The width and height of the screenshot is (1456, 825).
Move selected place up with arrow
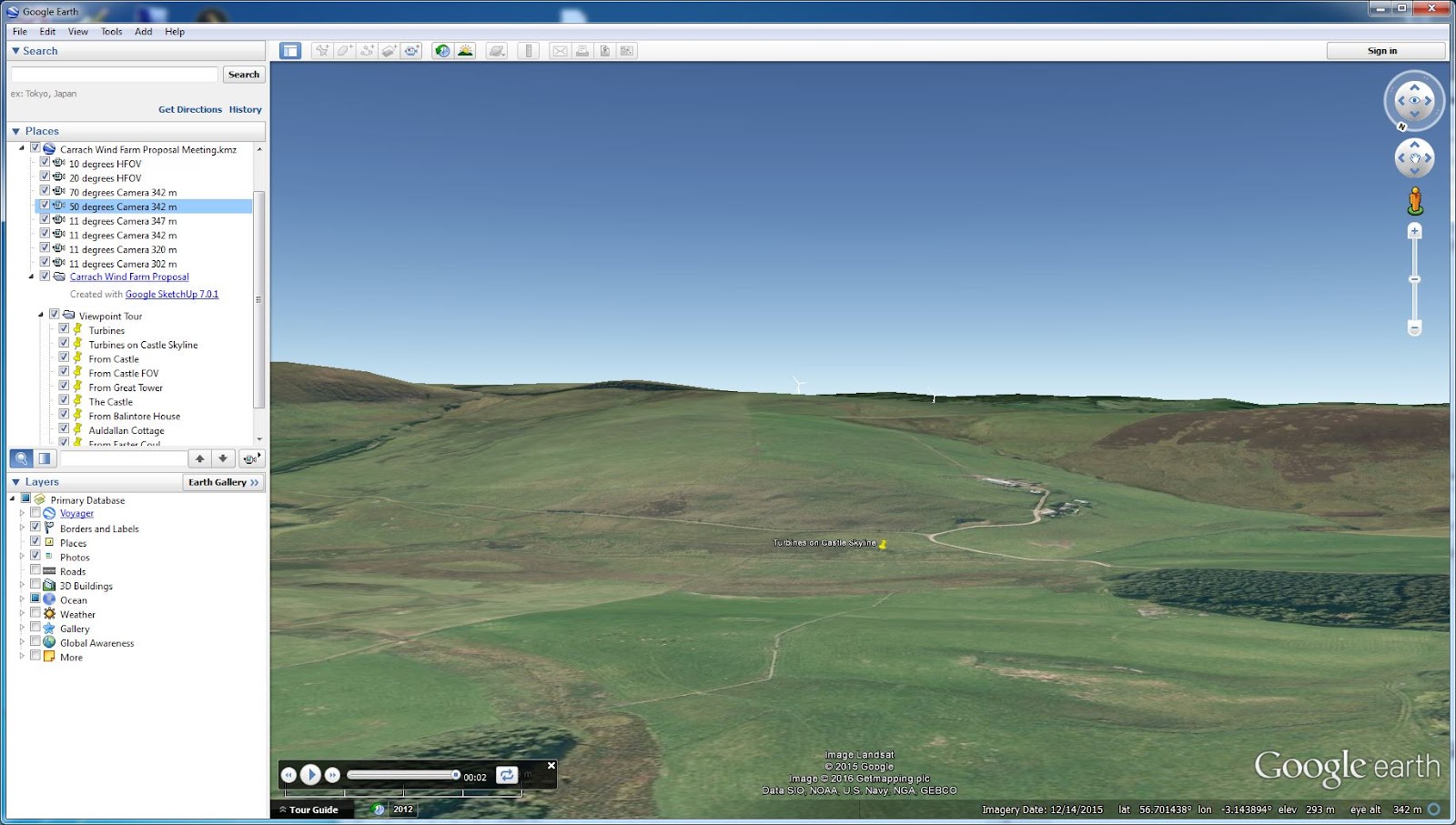coord(200,458)
